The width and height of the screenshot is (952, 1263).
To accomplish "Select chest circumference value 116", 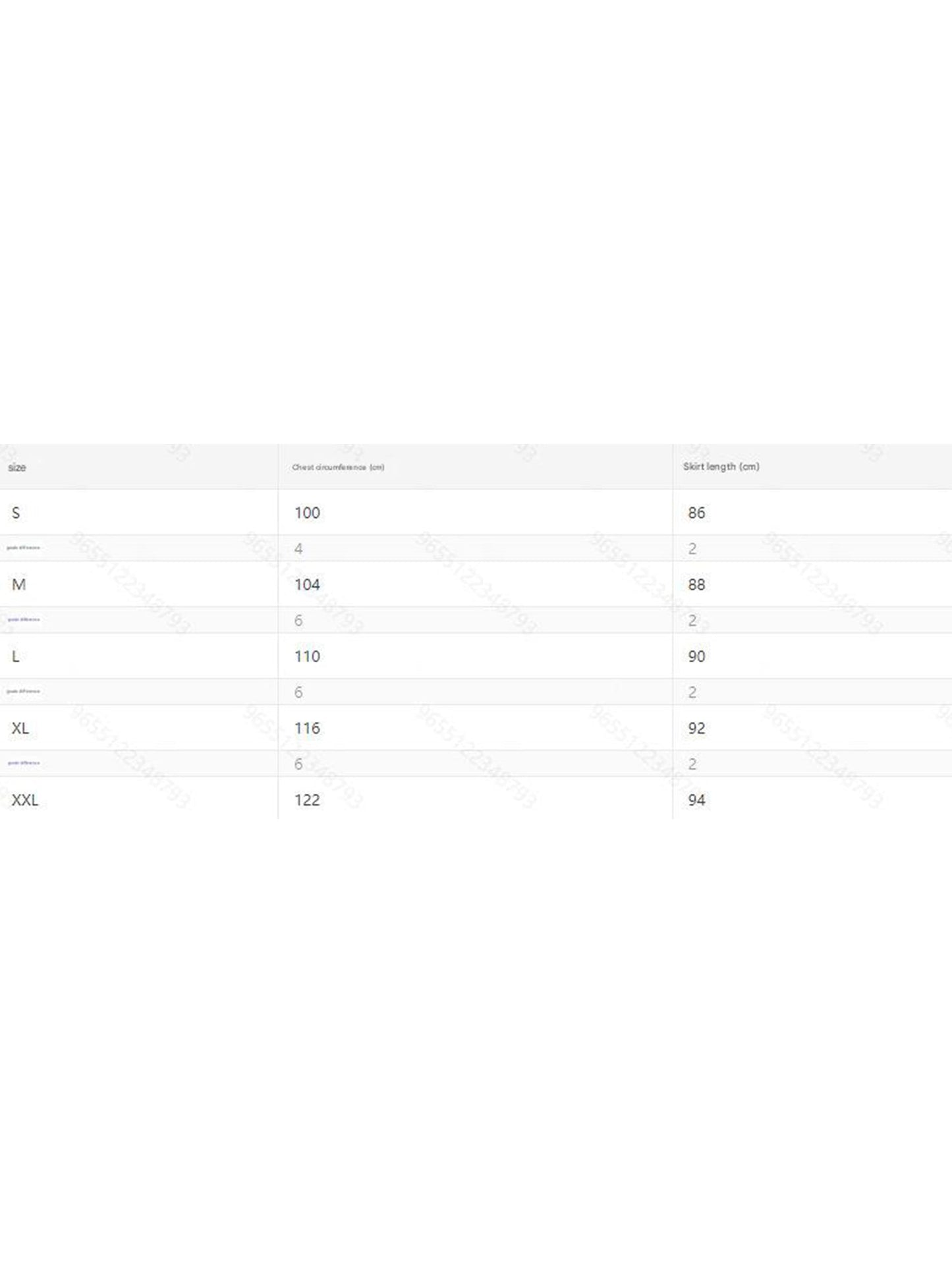I will (x=307, y=728).
